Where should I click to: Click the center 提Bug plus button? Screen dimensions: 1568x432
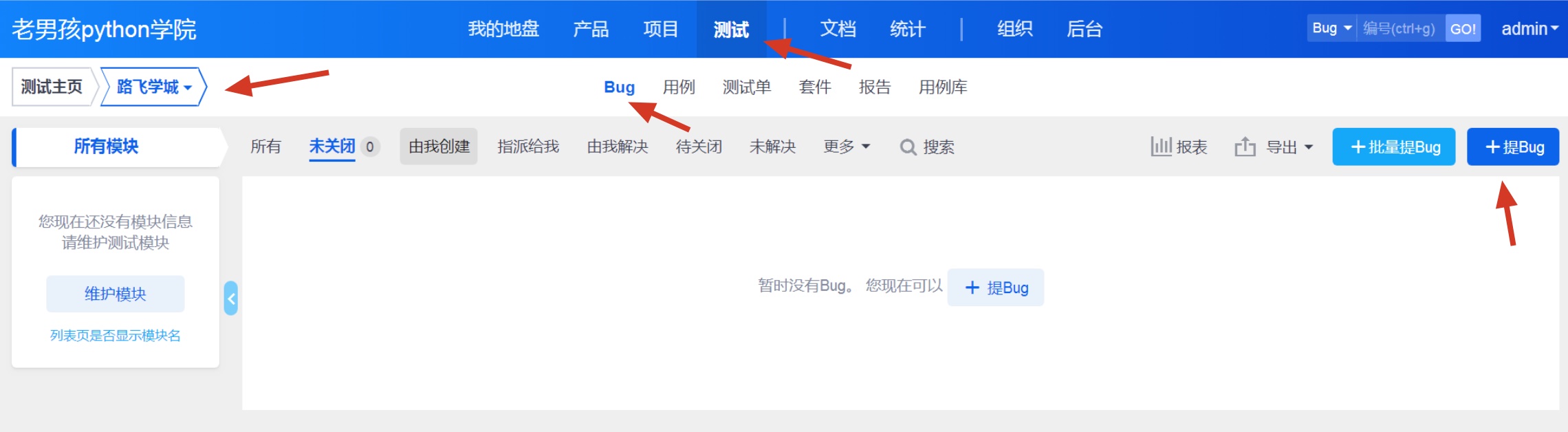tap(995, 288)
